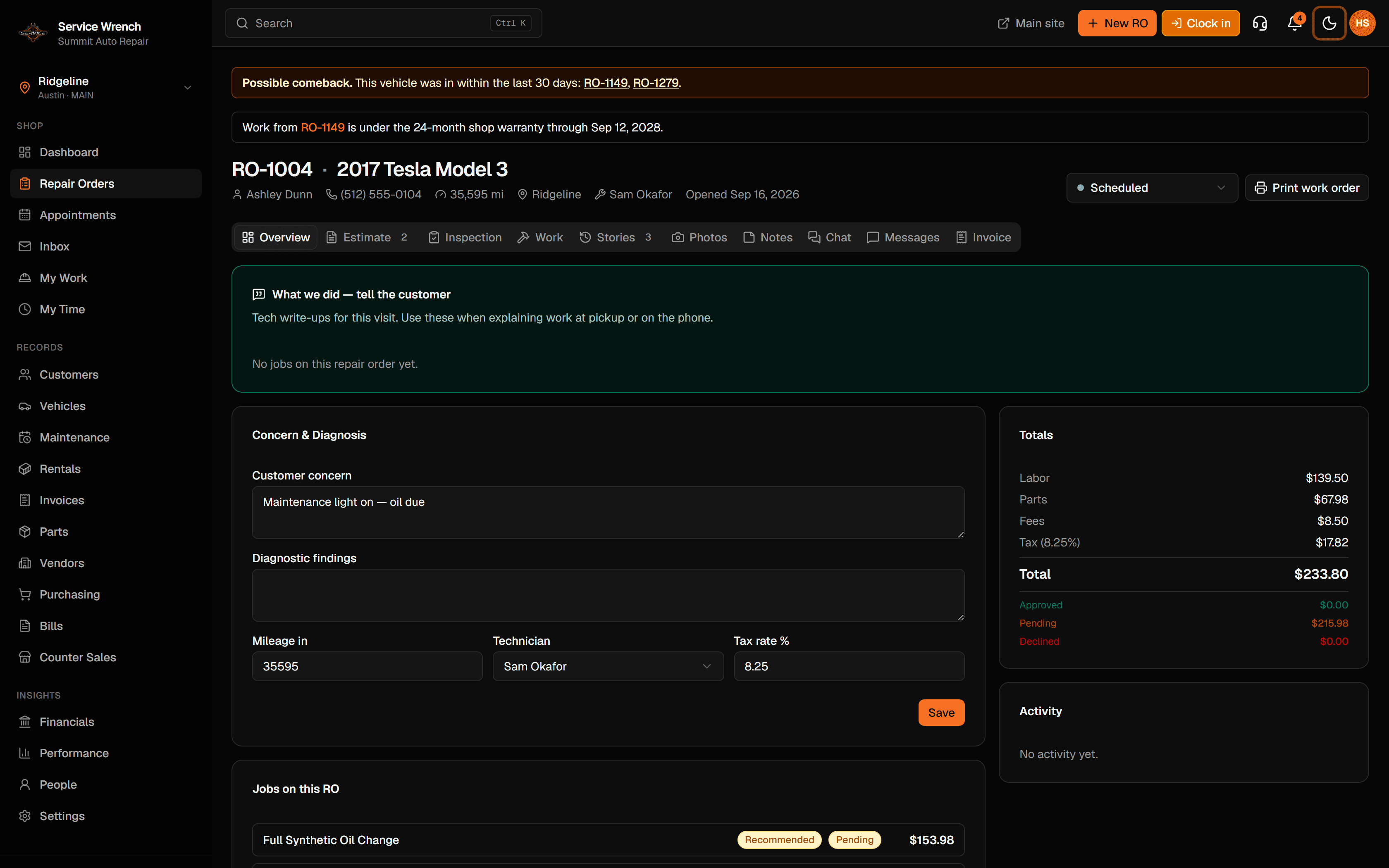Viewport: 1389px width, 868px height.
Task: Click the Clock in button
Action: (x=1200, y=23)
